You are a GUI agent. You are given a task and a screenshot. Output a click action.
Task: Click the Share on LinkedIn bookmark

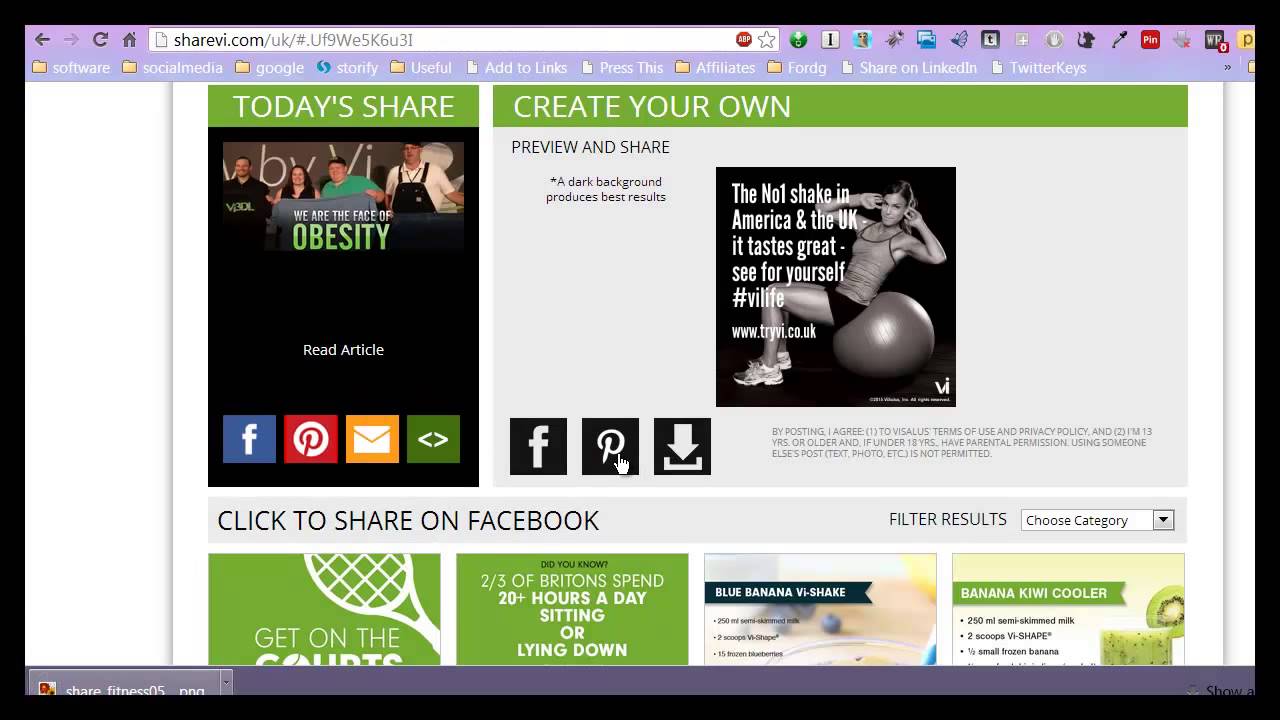pyautogui.click(x=908, y=67)
